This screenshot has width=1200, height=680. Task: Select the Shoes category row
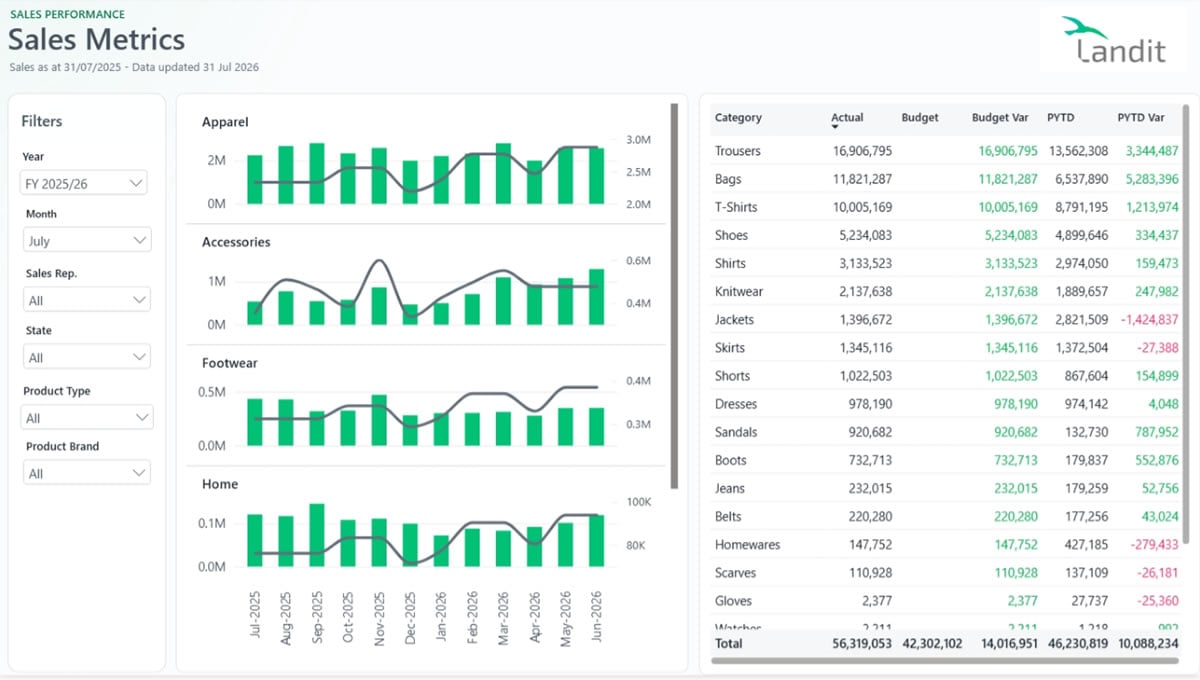click(946, 235)
